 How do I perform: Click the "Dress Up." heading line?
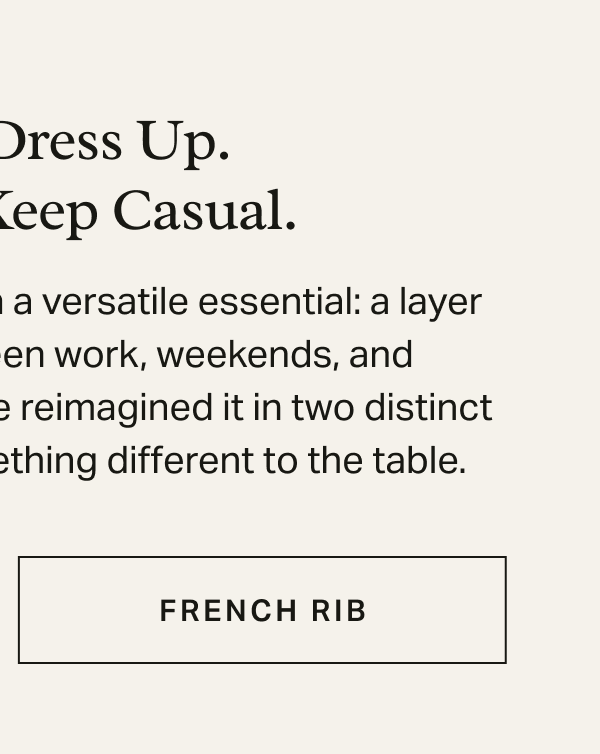point(114,142)
